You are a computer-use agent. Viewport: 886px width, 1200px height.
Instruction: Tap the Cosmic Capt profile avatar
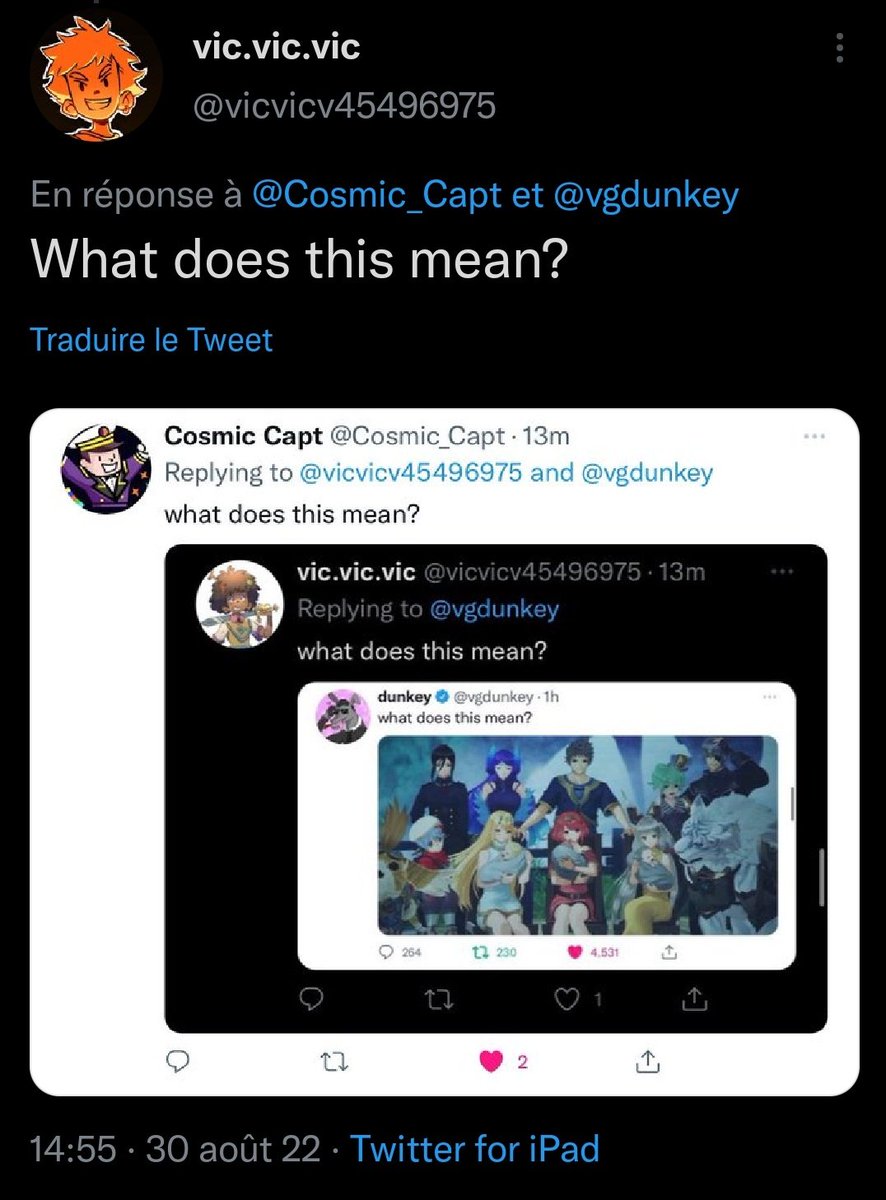coord(104,468)
